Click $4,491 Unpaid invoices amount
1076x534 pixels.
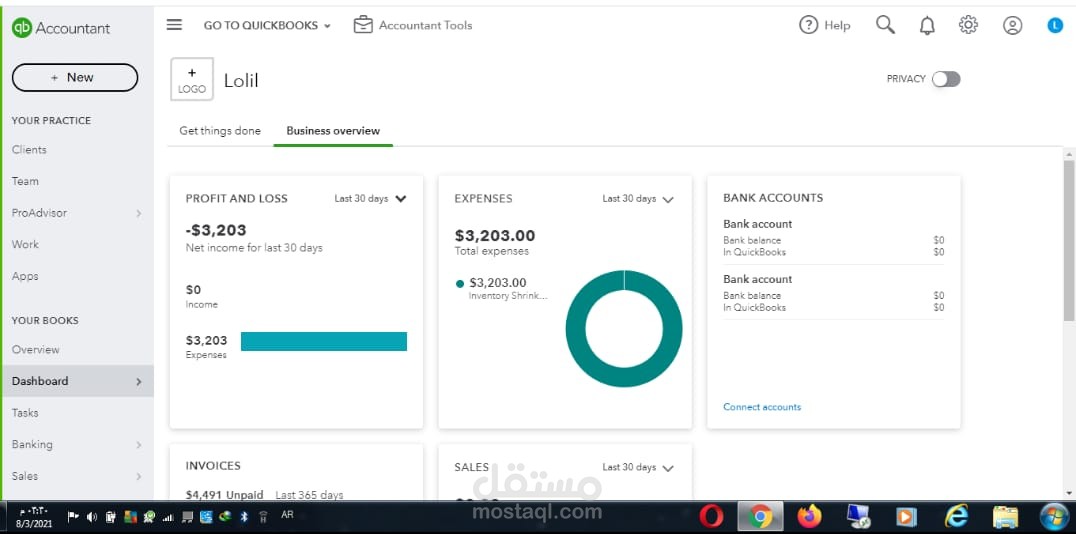[x=224, y=494]
